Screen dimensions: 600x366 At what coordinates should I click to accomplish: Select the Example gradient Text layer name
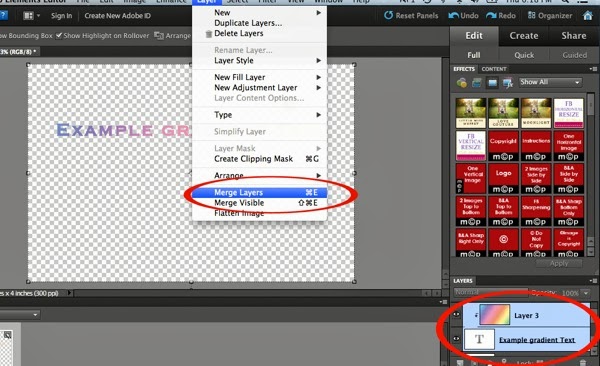click(537, 340)
